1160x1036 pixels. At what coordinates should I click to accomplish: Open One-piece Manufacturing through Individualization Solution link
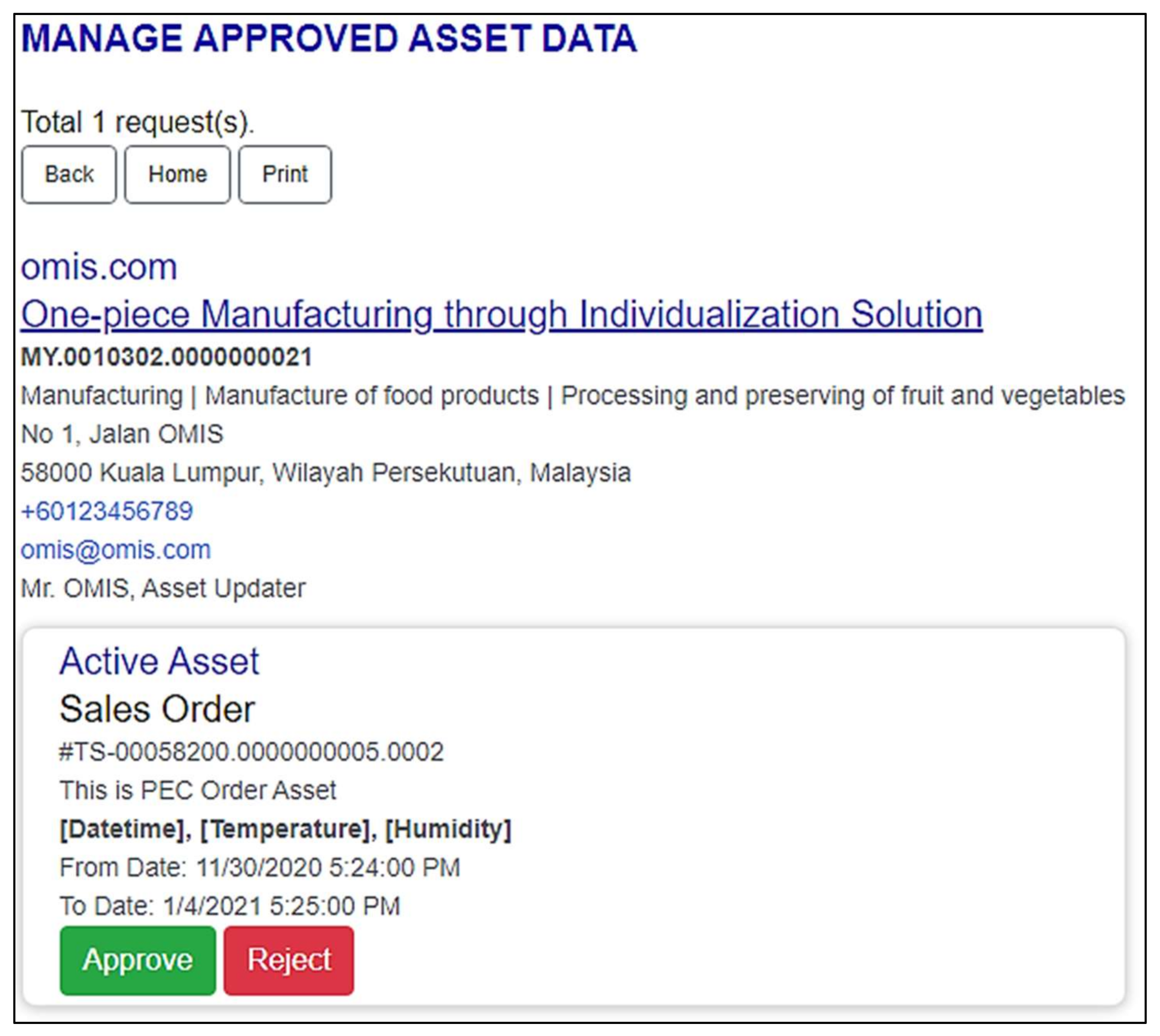[x=501, y=314]
